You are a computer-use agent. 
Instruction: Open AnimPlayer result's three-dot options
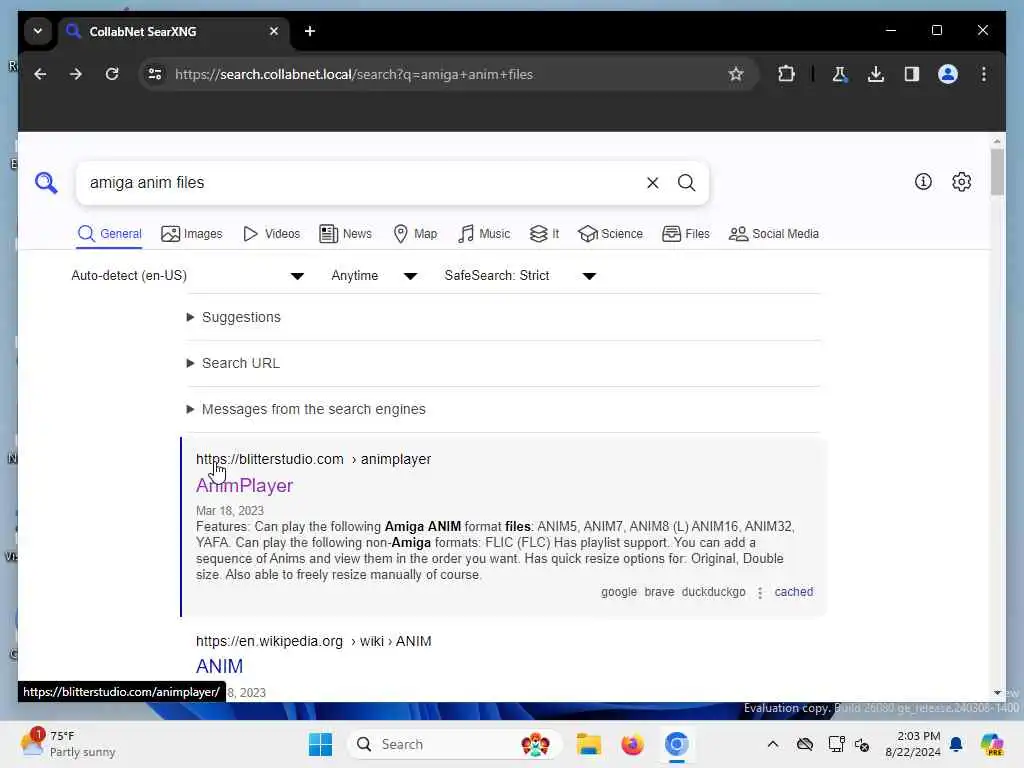pos(760,592)
